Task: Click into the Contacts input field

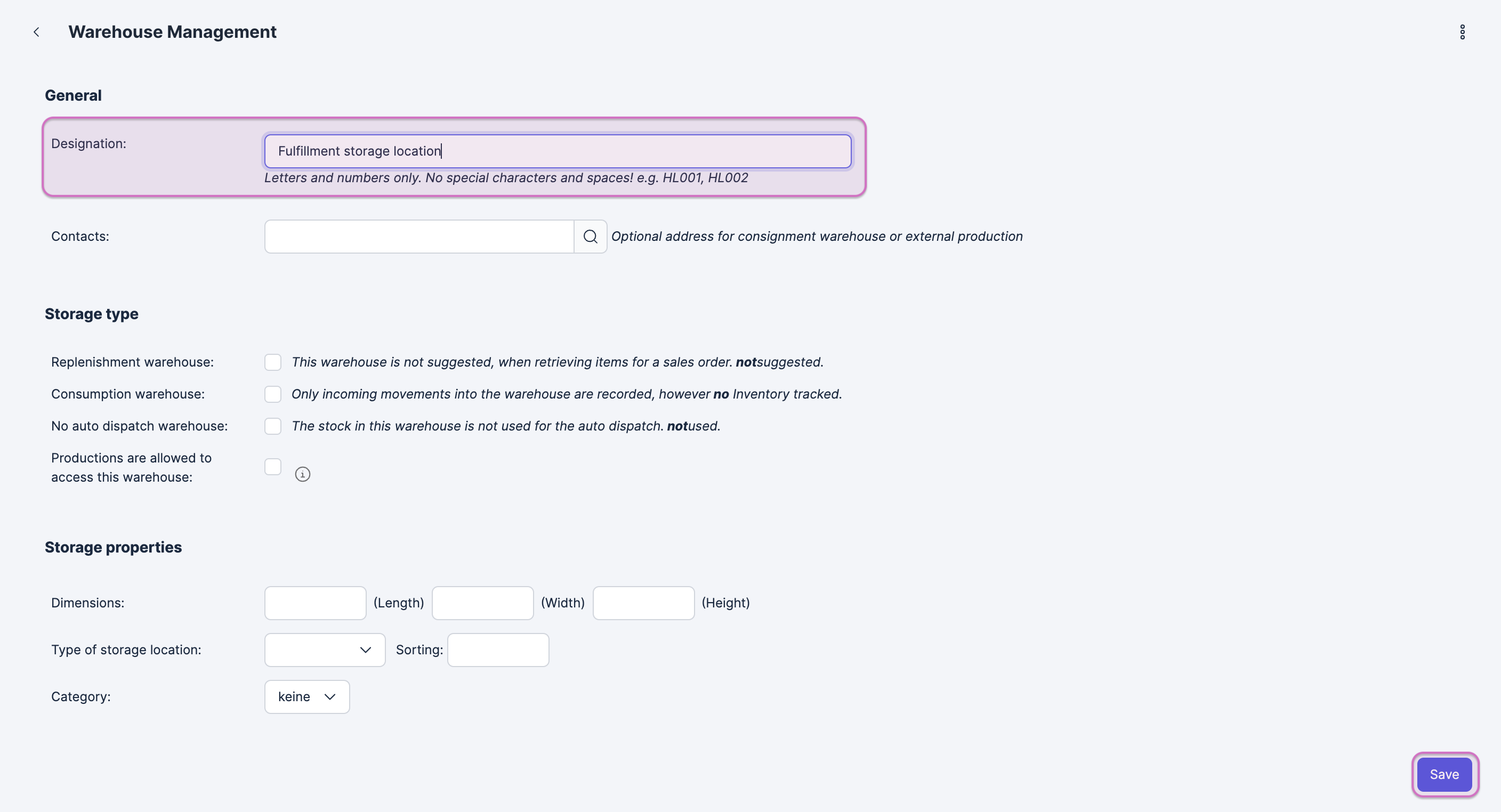Action: pyautogui.click(x=419, y=237)
